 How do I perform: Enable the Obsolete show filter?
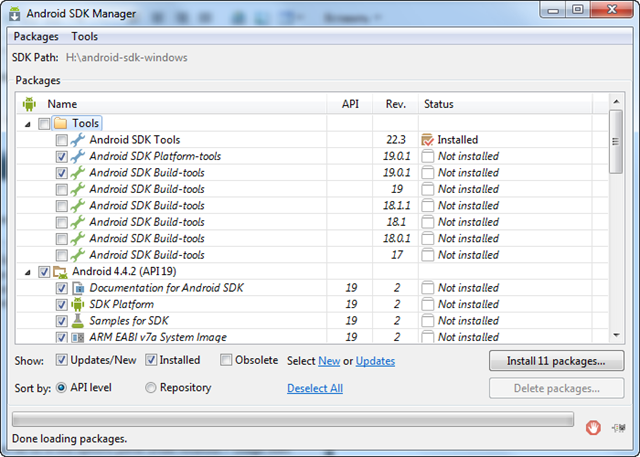tap(226, 360)
